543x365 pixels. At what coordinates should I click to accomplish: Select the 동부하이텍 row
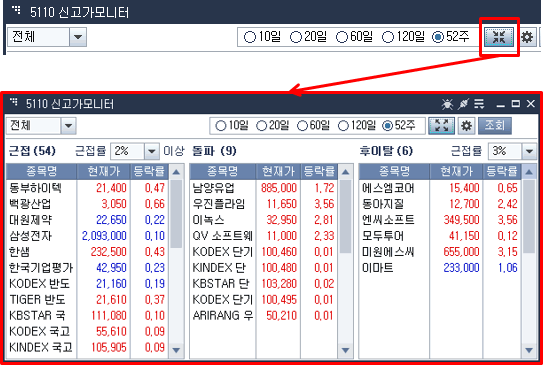tap(88, 188)
